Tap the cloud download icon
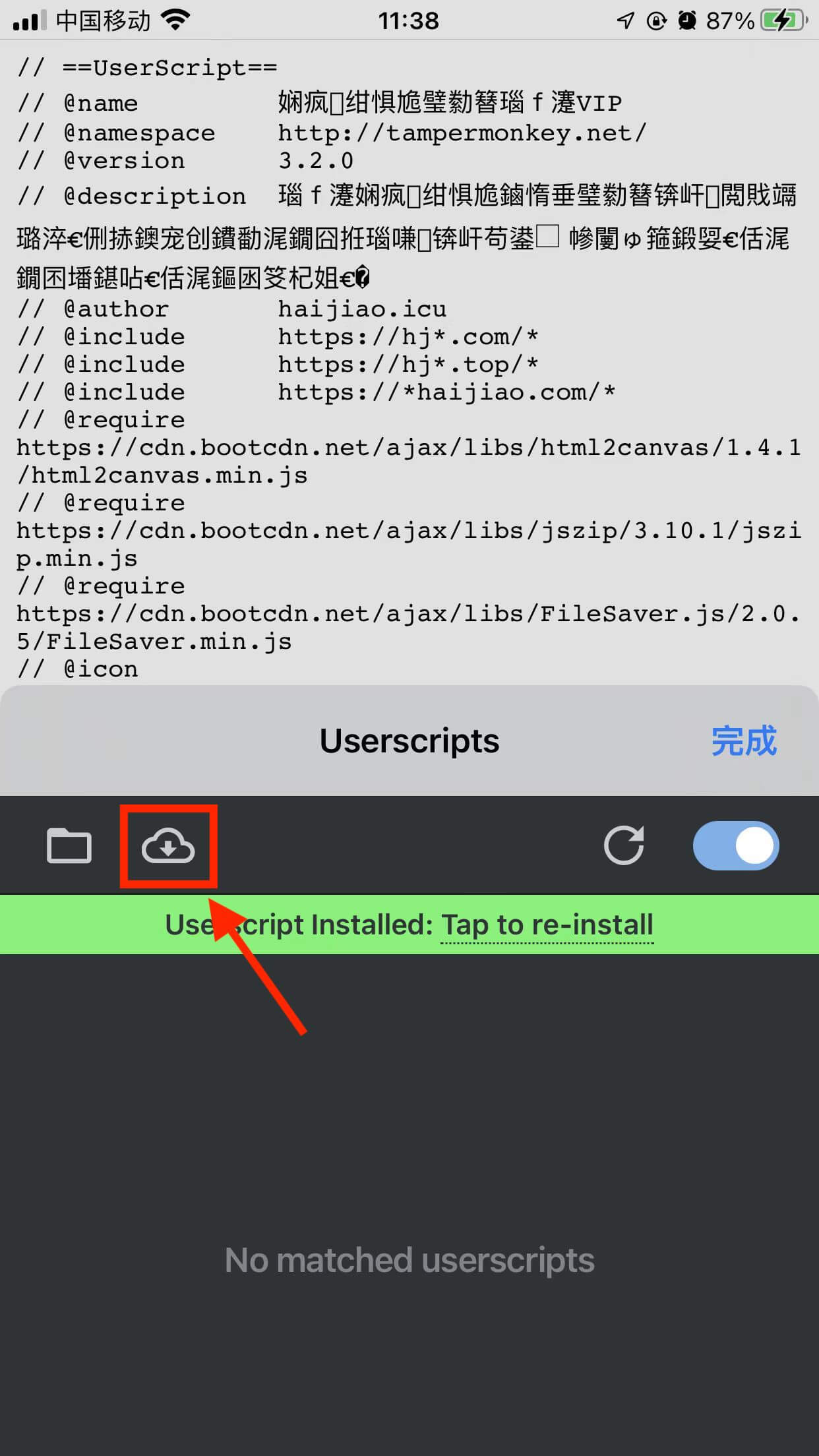 click(168, 845)
